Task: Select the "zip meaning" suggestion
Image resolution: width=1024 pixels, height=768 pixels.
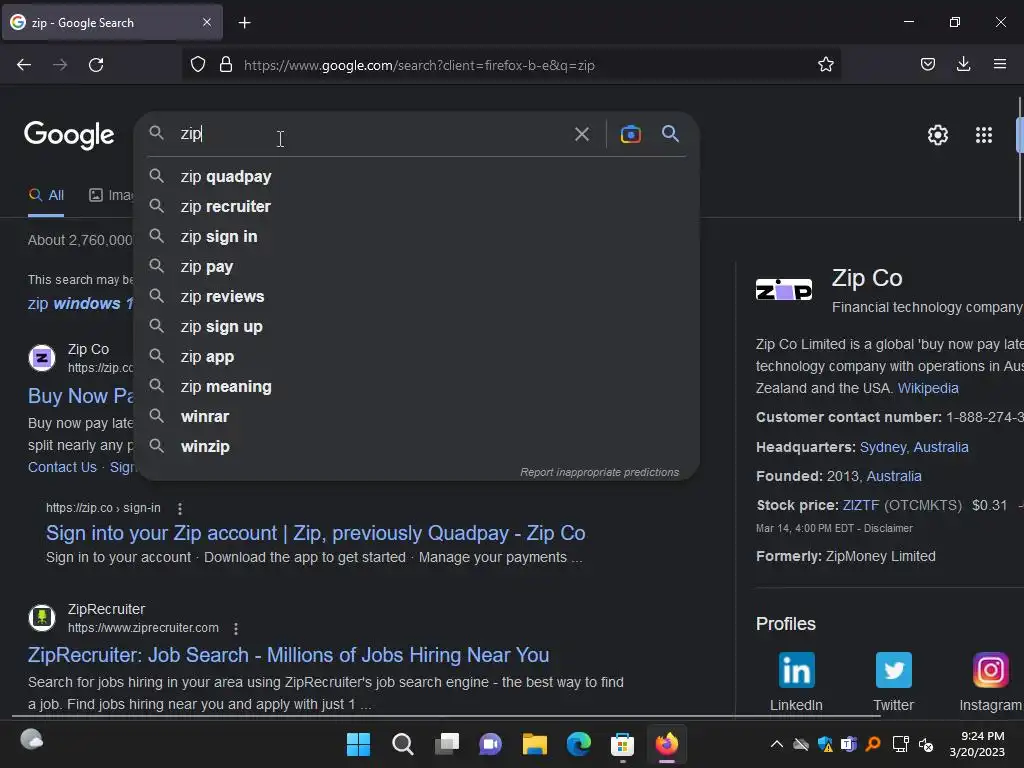Action: (417, 387)
